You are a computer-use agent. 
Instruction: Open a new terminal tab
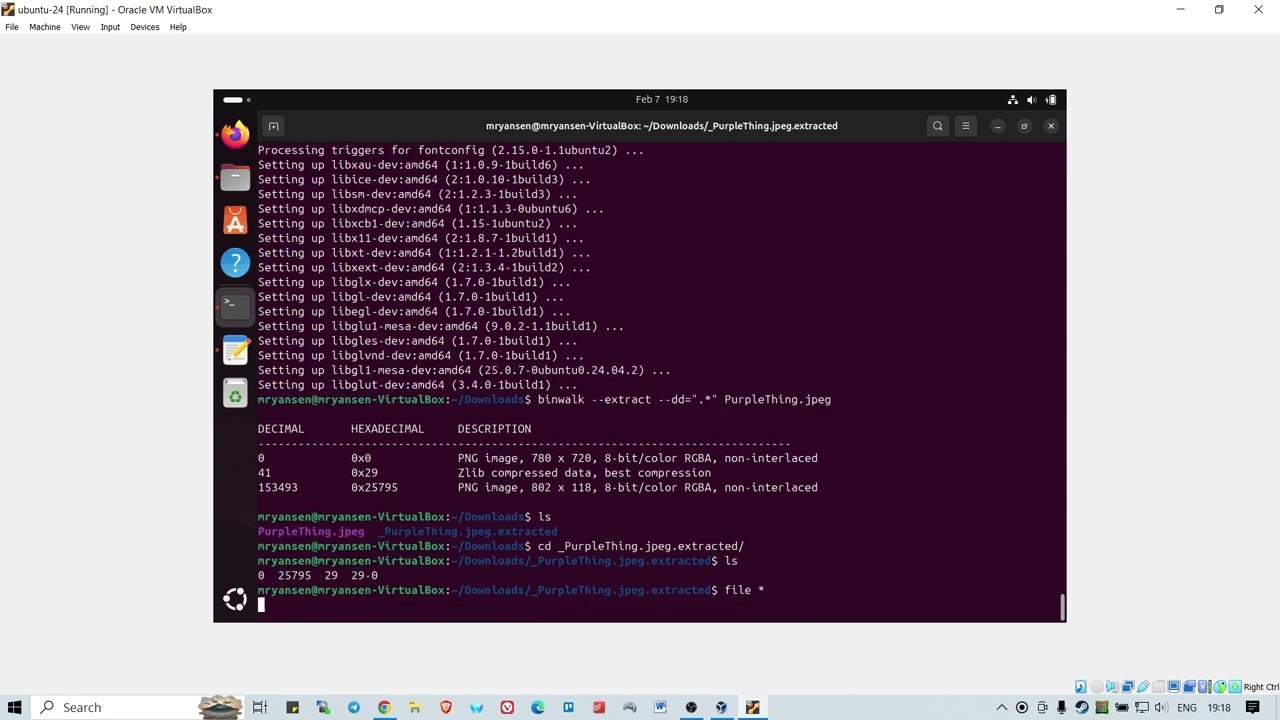click(273, 126)
